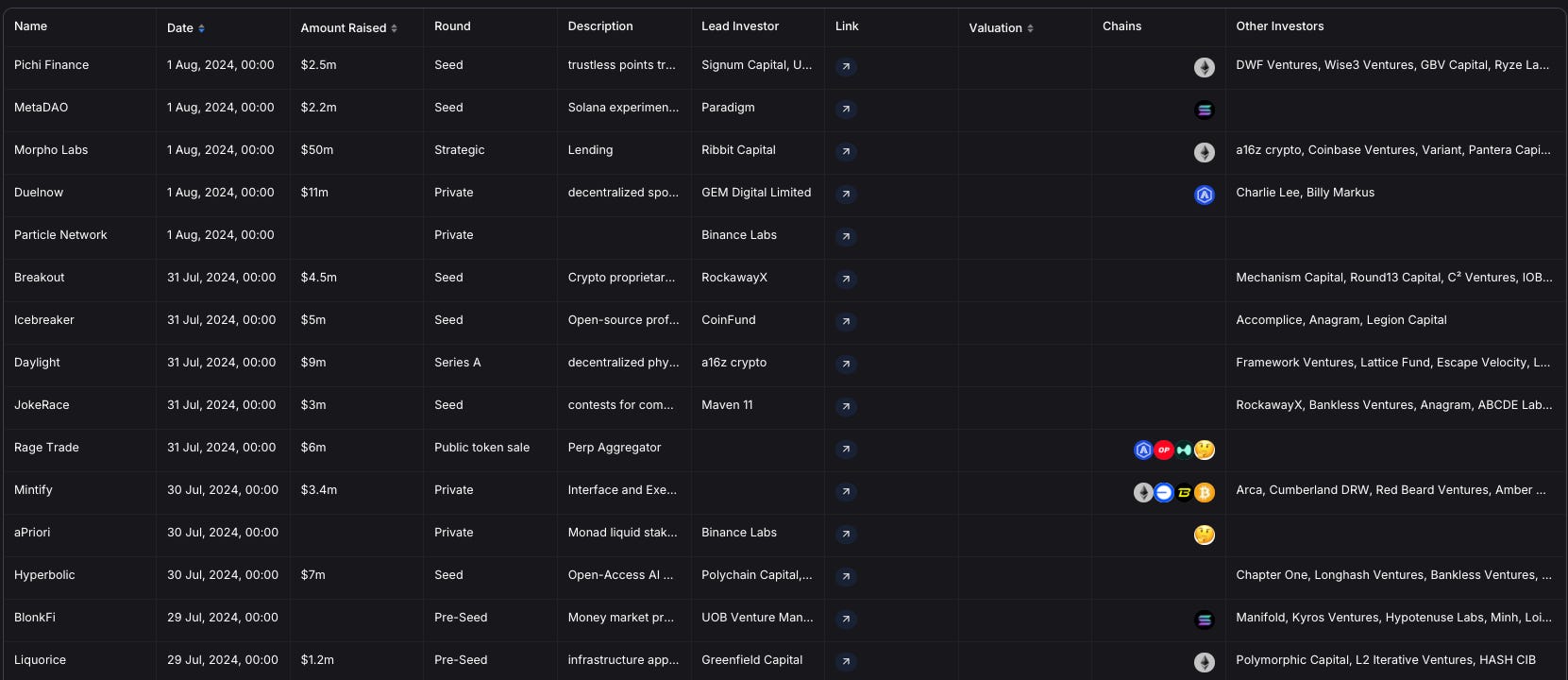Click the Chains column header
Image resolution: width=1568 pixels, height=680 pixels.
tap(1121, 26)
